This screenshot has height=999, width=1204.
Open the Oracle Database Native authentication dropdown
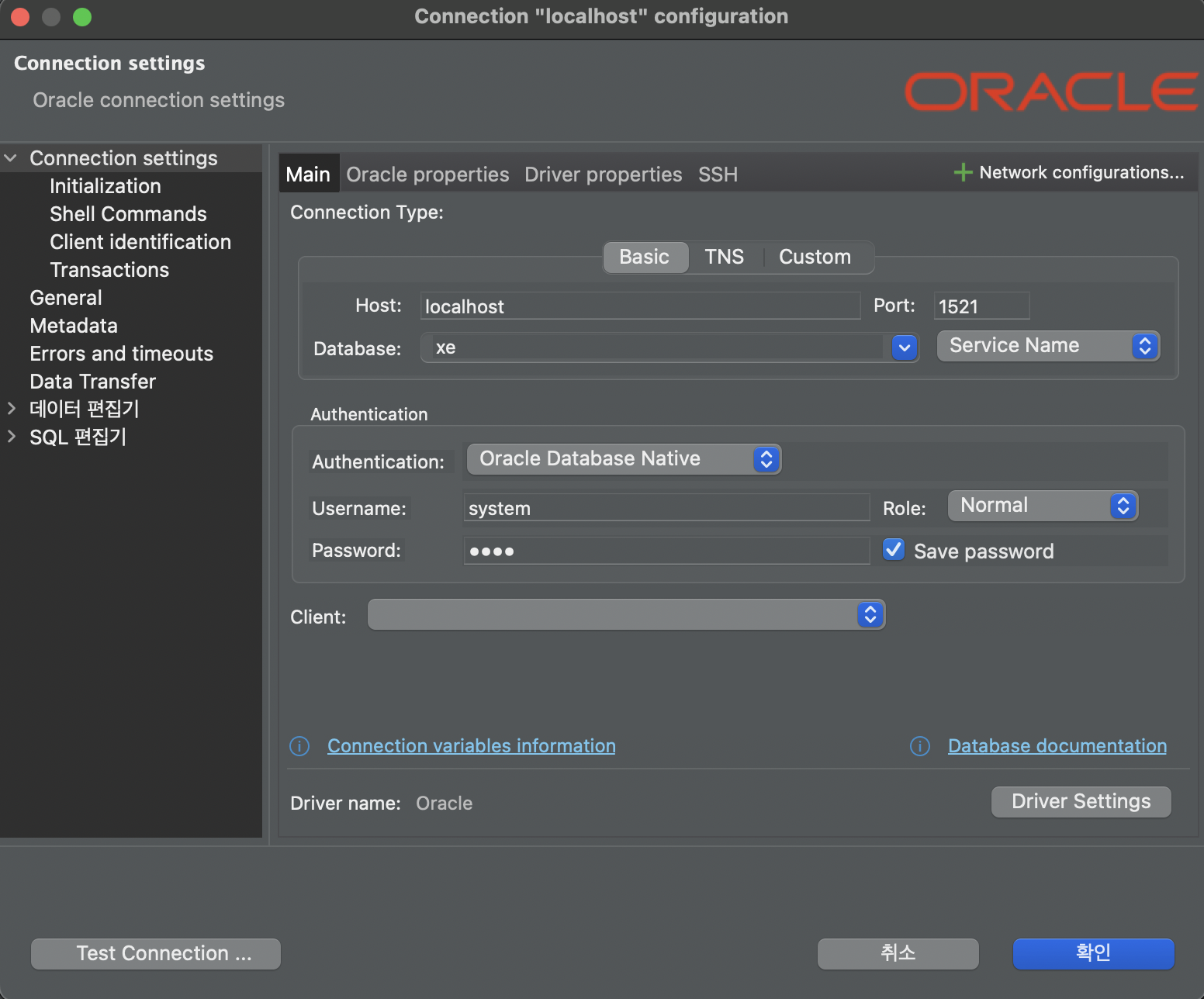624,459
